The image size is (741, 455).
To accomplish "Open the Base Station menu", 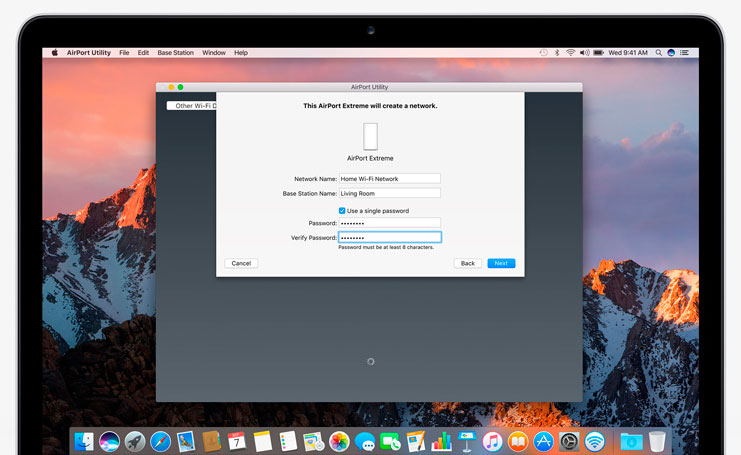I will (175, 52).
